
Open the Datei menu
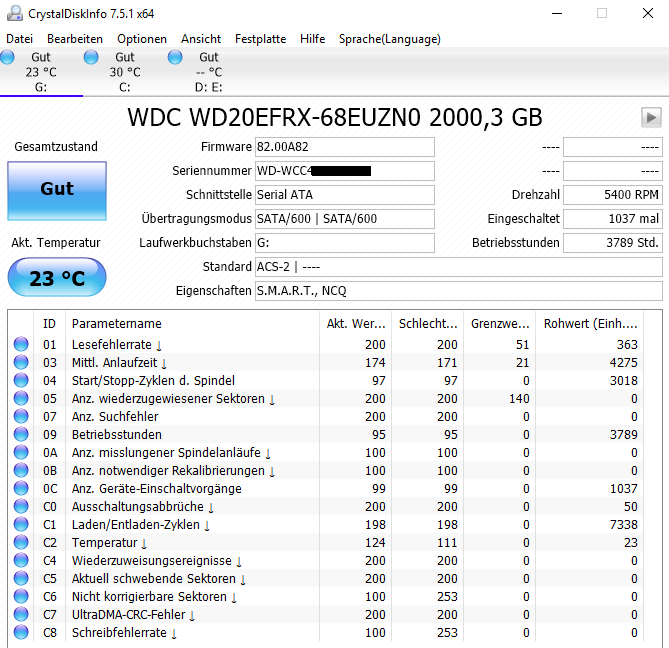(x=19, y=39)
